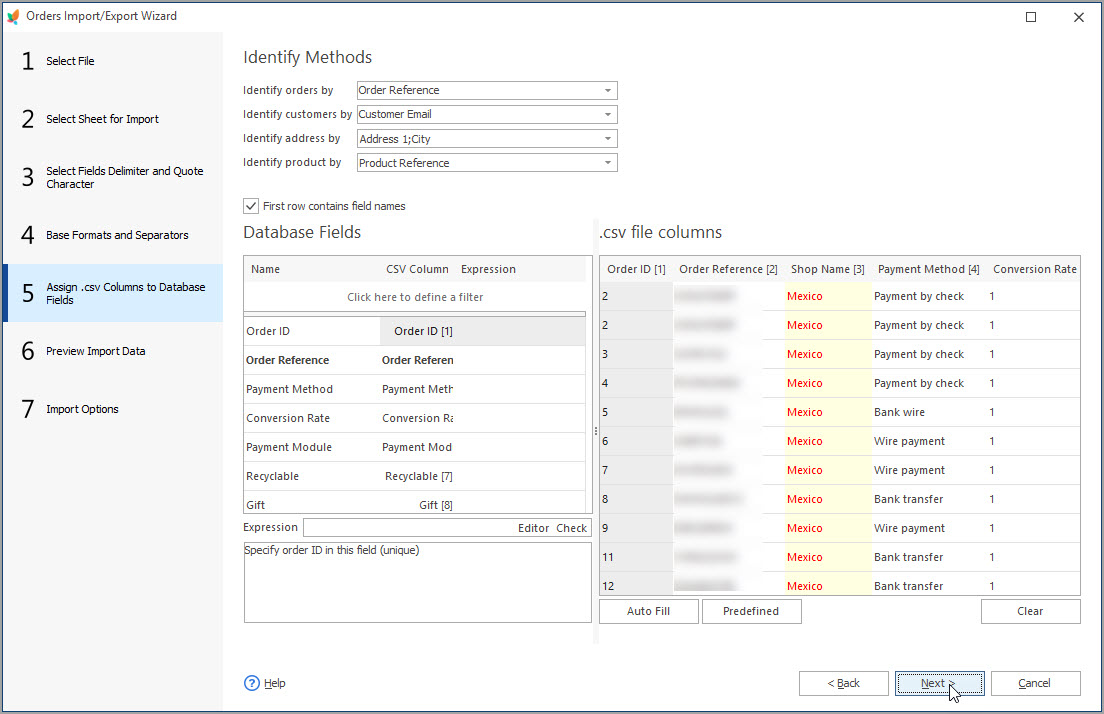This screenshot has height=714, width=1104.
Task: Select the Conversion Rate database field row
Action: 415,418
